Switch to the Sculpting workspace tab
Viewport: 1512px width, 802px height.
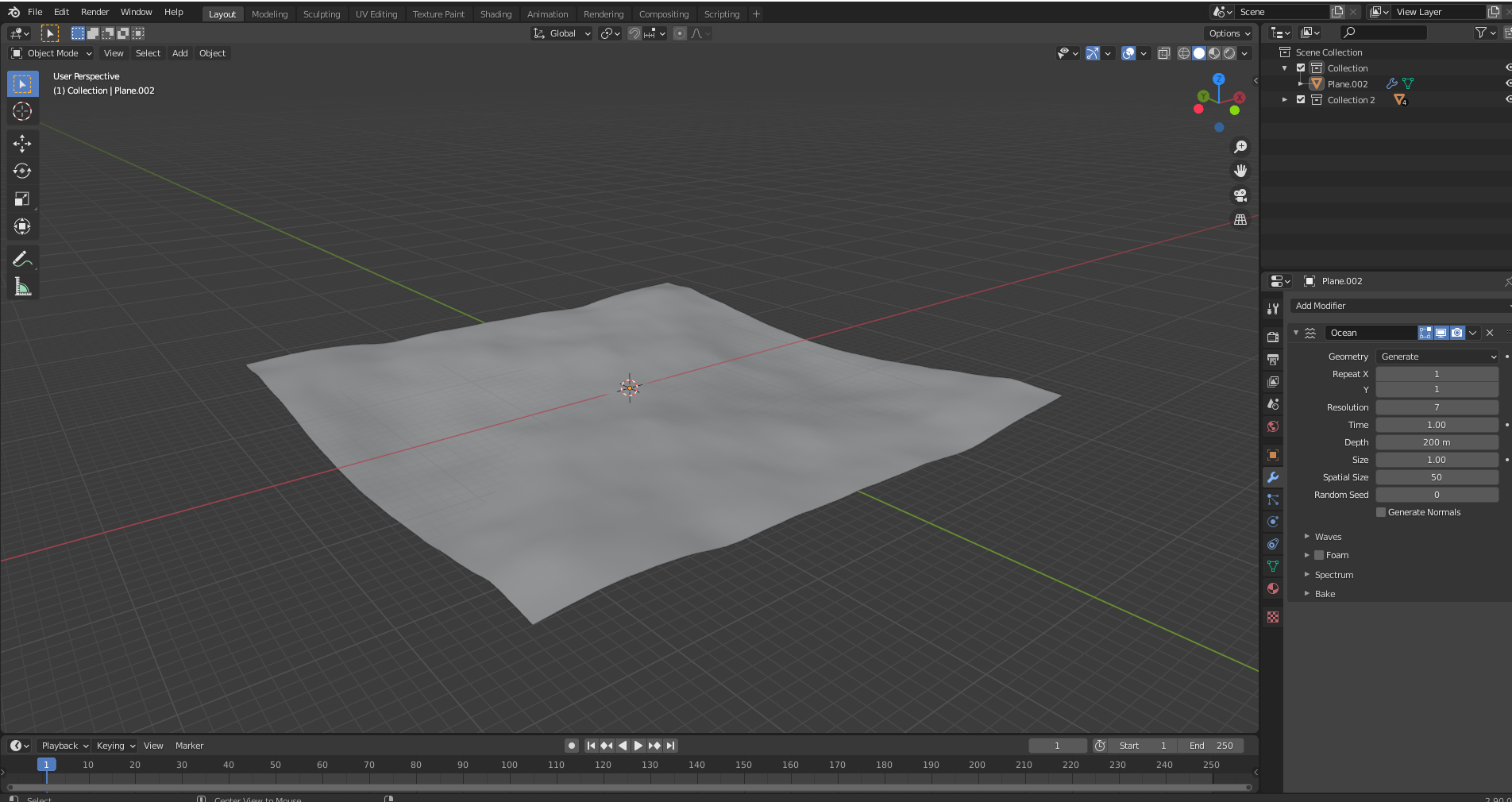point(321,14)
